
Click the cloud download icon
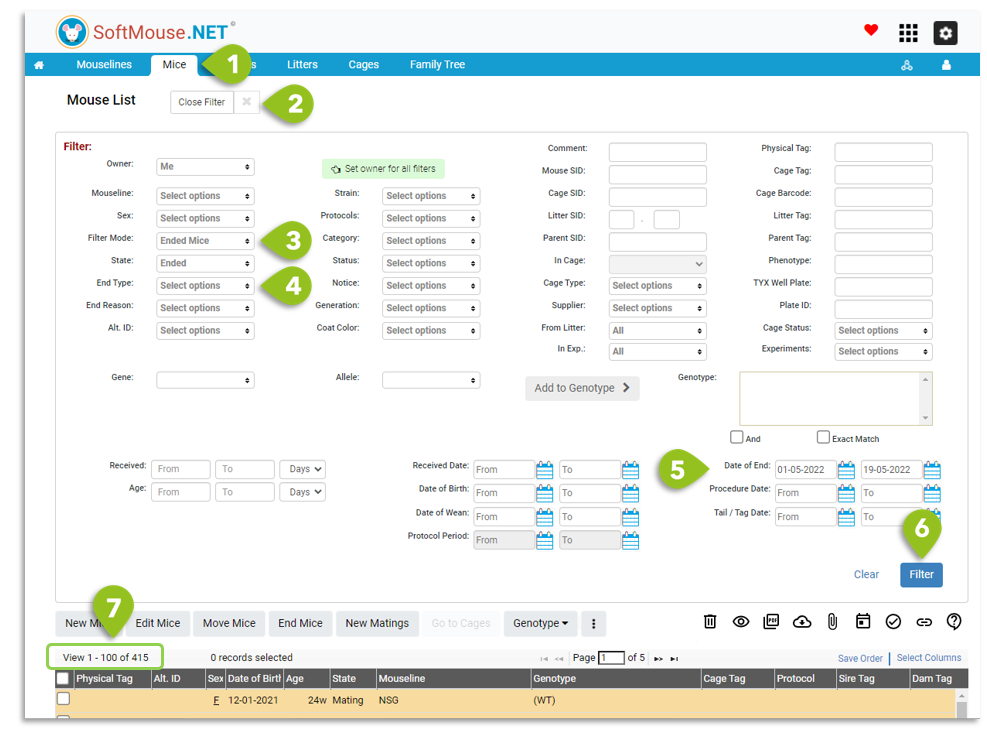(x=801, y=622)
